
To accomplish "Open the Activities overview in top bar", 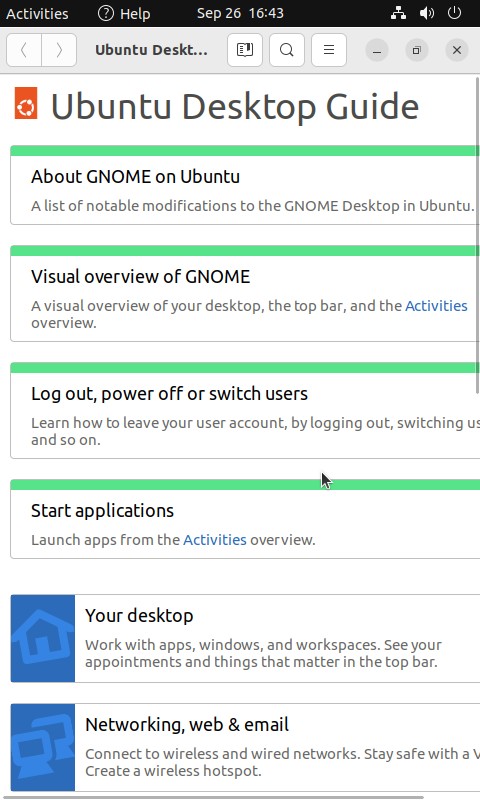I will tap(37, 13).
